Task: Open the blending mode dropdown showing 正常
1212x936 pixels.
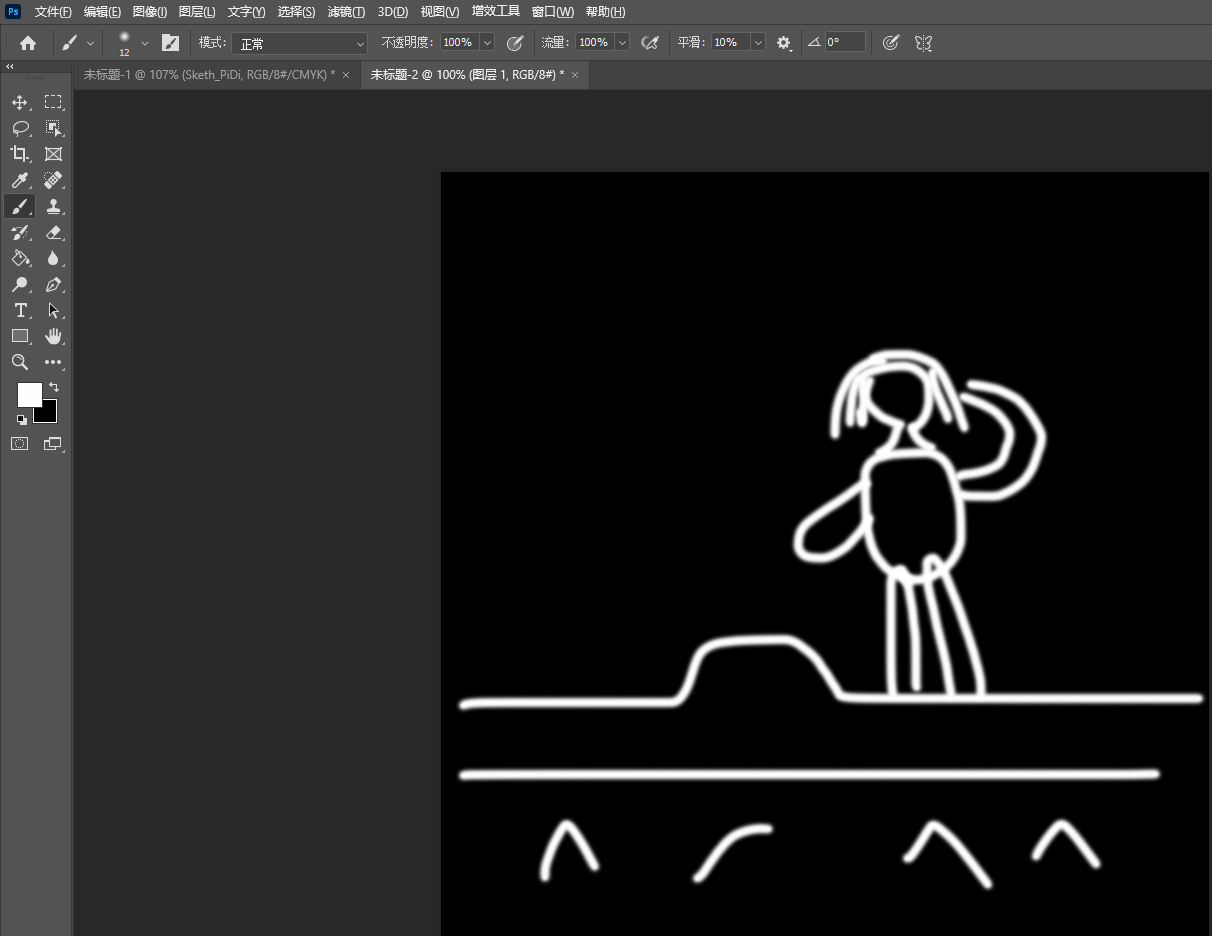Action: [x=300, y=43]
